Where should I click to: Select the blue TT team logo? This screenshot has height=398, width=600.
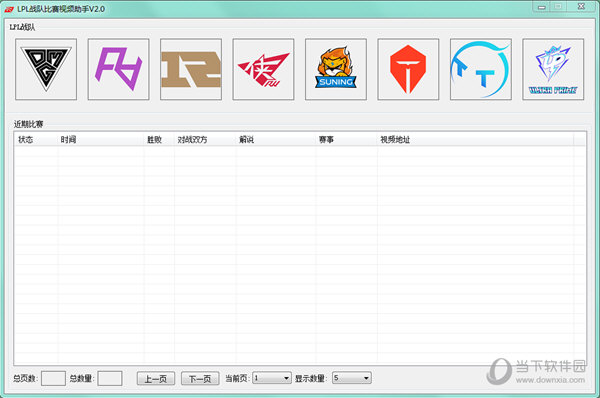[x=481, y=69]
